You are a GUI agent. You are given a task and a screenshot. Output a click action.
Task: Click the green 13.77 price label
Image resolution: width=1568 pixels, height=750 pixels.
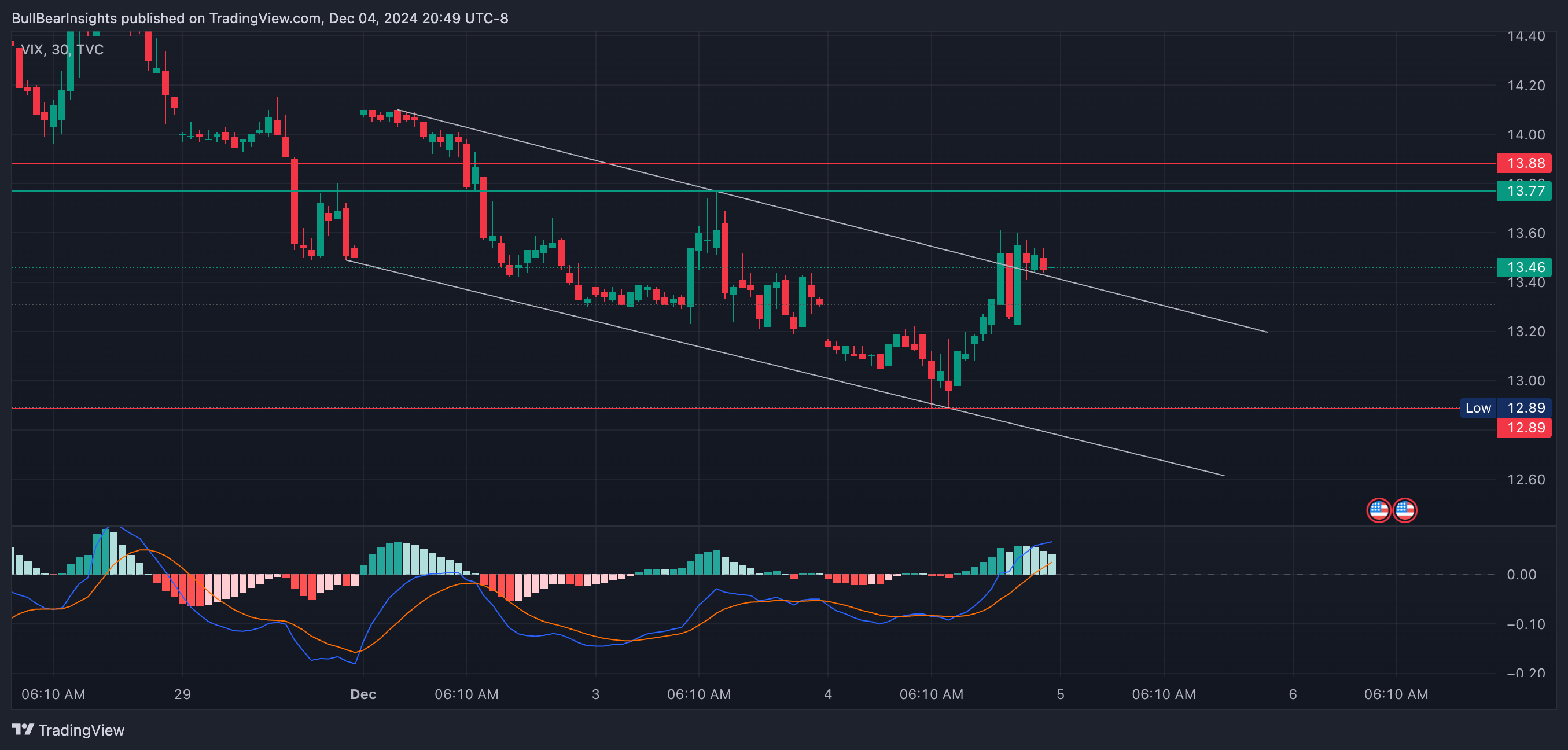(1524, 191)
